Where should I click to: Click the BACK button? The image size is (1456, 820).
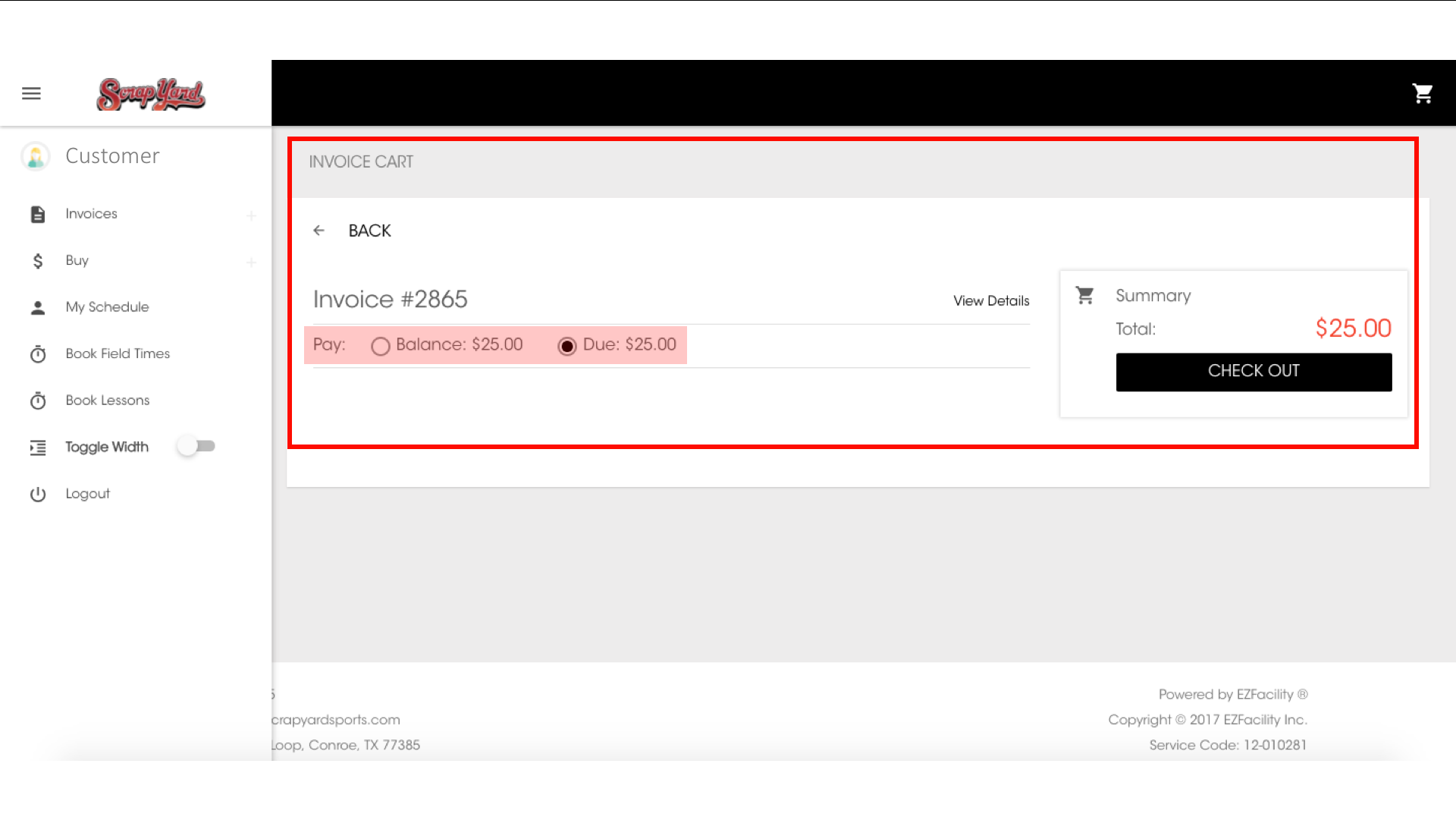369,231
